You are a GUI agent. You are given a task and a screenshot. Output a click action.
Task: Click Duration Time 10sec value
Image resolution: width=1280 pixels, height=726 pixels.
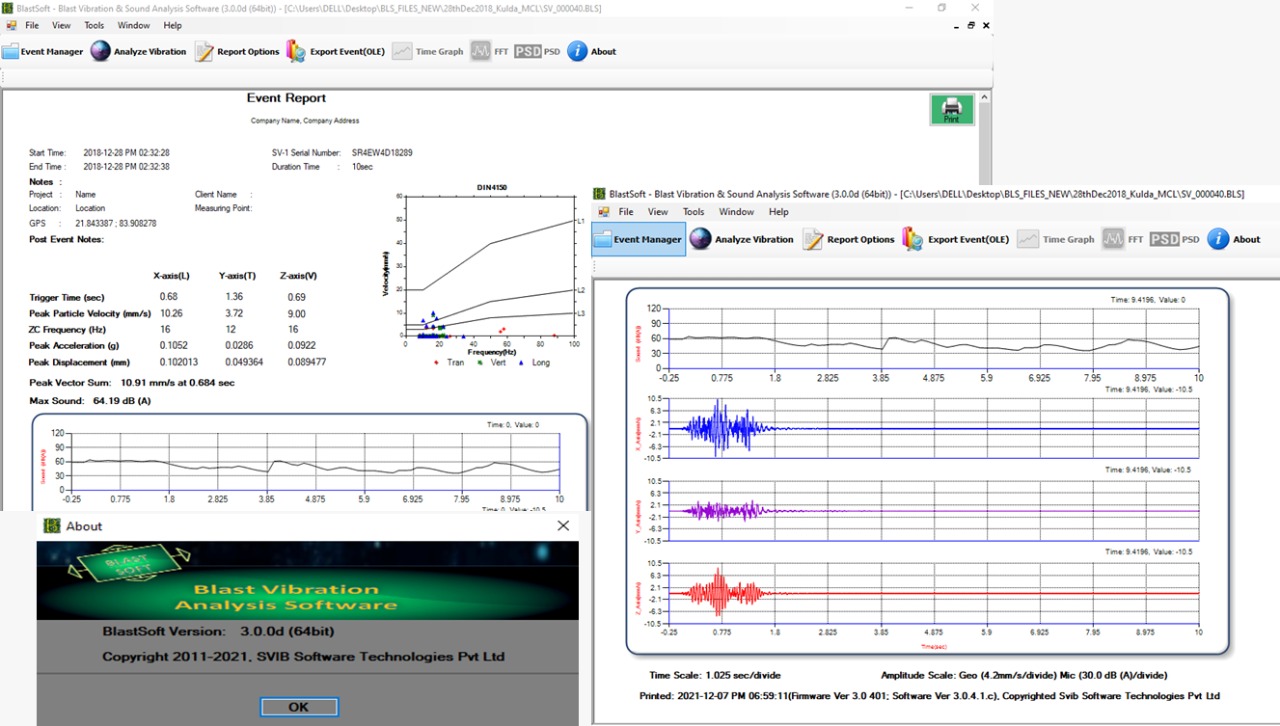[x=363, y=167]
